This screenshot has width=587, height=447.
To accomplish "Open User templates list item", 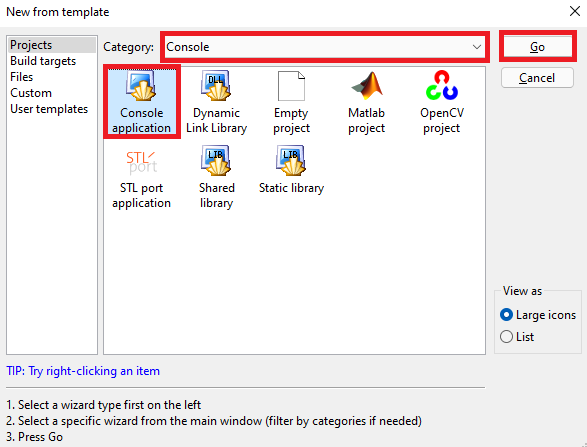I will pyautogui.click(x=52, y=109).
